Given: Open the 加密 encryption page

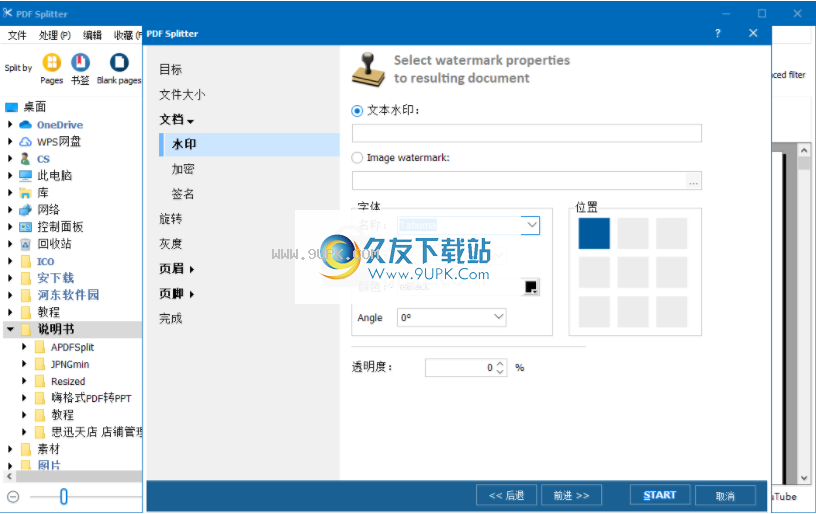Looking at the screenshot, I should [x=183, y=169].
